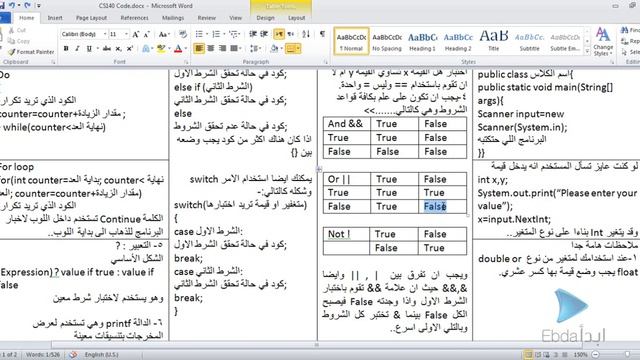Image resolution: width=640 pixels, height=360 pixels.
Task: Increase indent of paragraph
Action: click(264, 34)
